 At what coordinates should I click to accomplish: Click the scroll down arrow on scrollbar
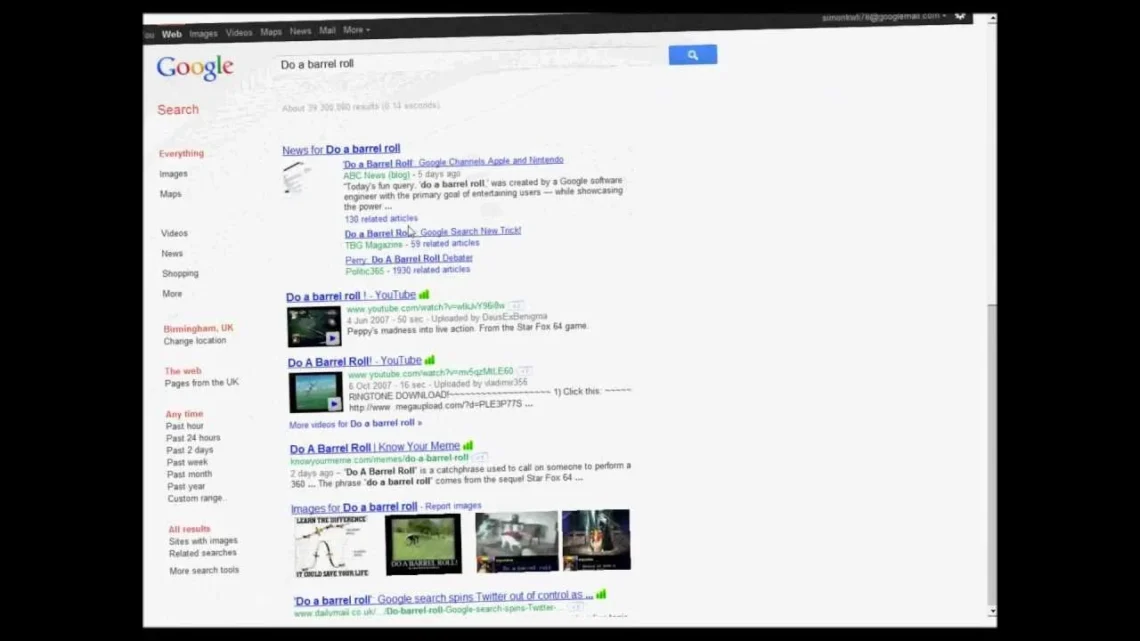(992, 611)
